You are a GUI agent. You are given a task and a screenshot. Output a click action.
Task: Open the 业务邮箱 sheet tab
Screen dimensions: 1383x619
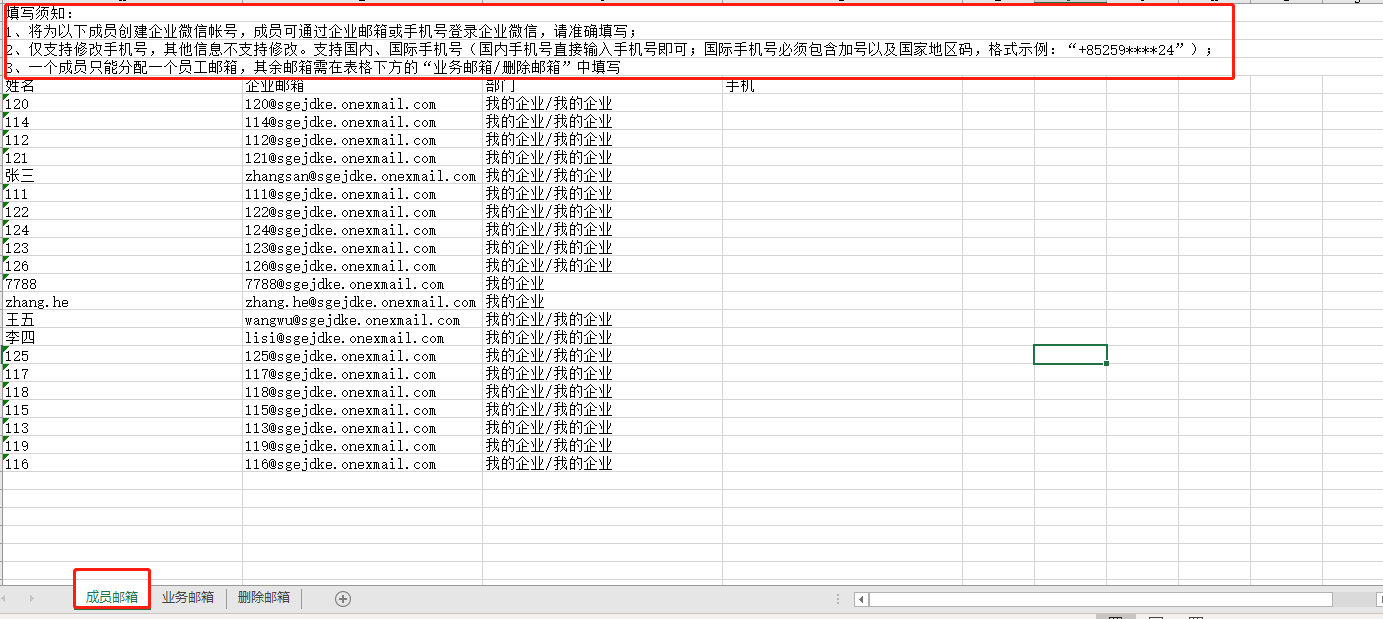point(188,598)
